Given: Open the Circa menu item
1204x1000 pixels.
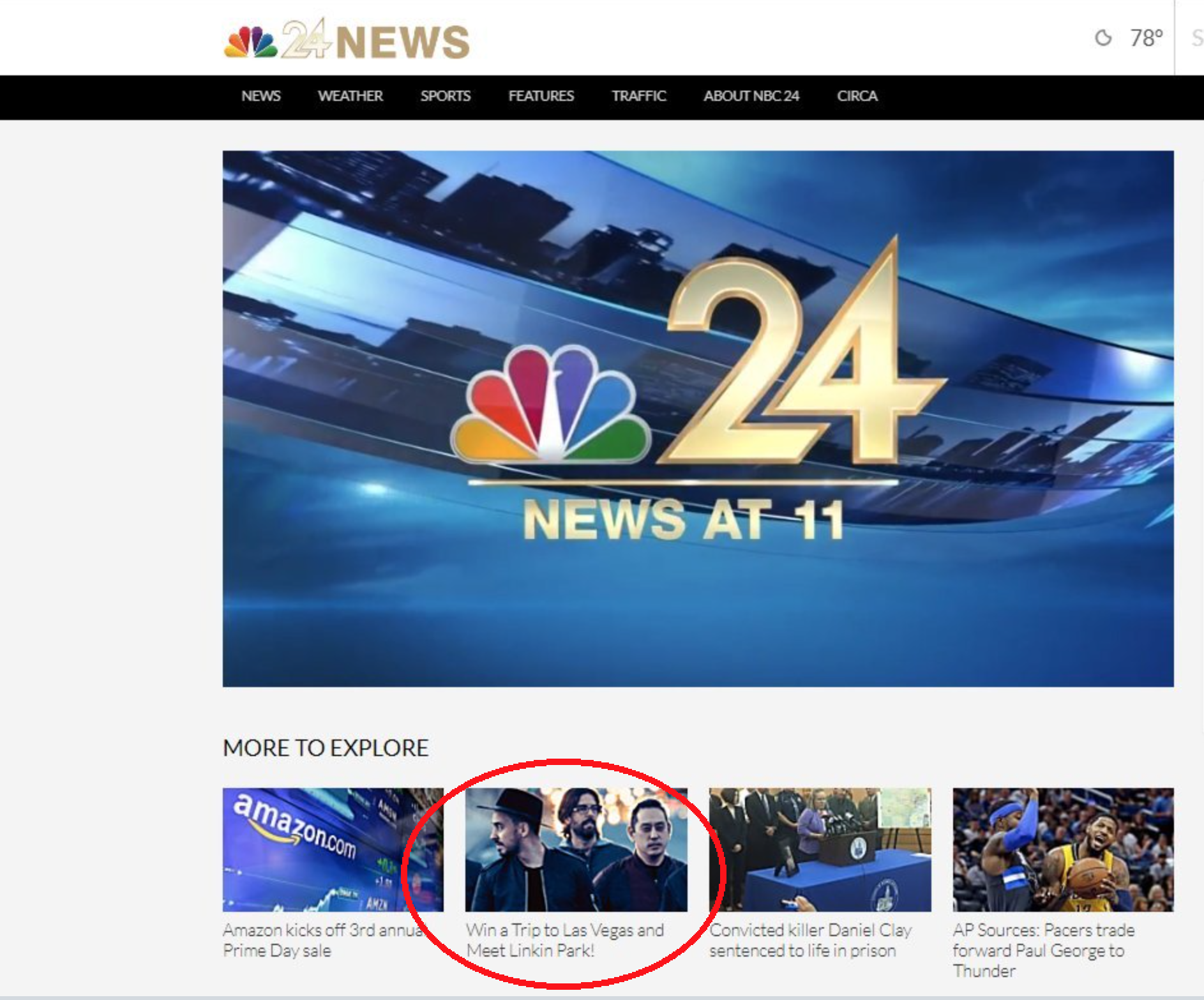Looking at the screenshot, I should pyautogui.click(x=857, y=96).
